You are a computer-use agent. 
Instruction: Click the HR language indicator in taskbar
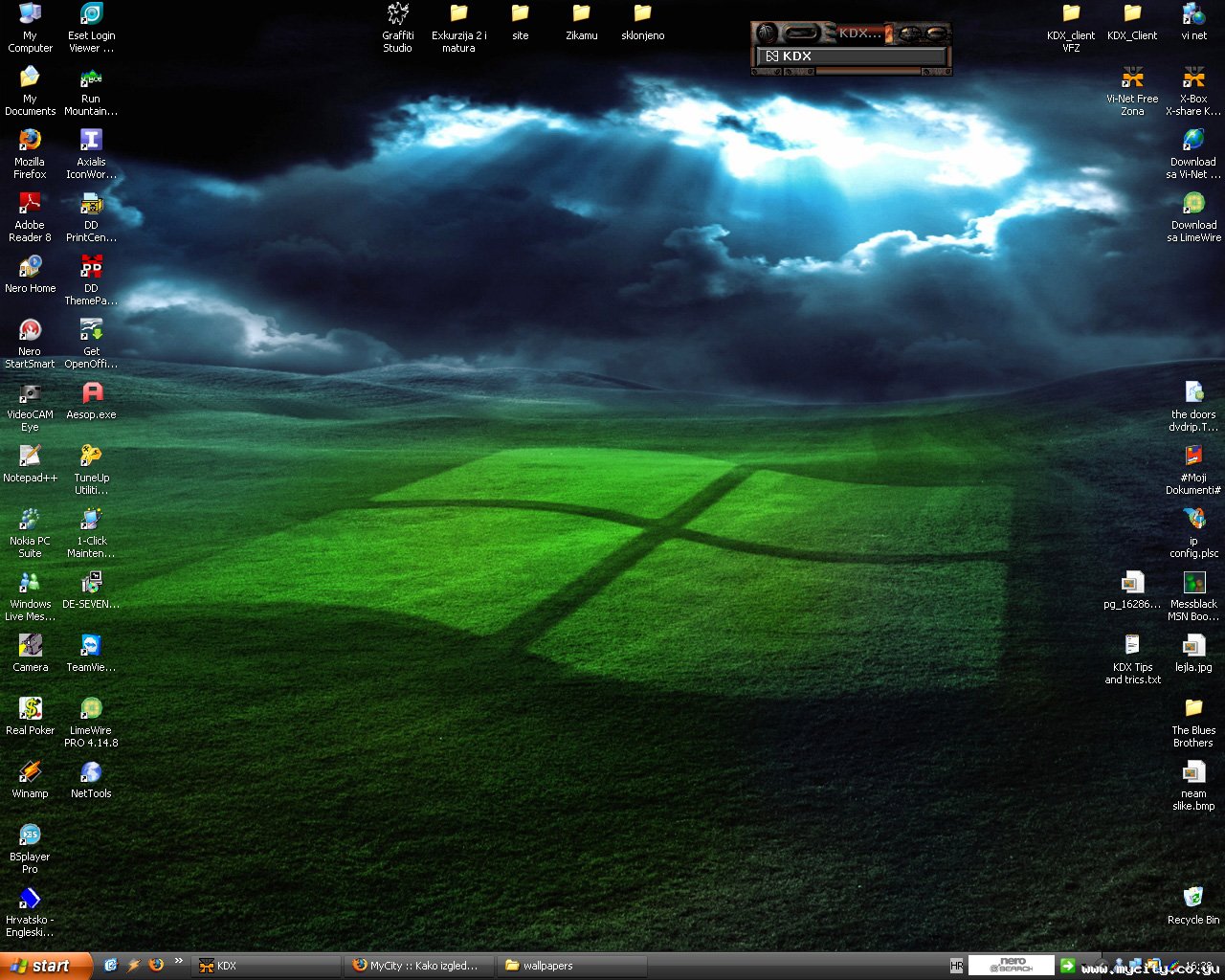pos(957,966)
